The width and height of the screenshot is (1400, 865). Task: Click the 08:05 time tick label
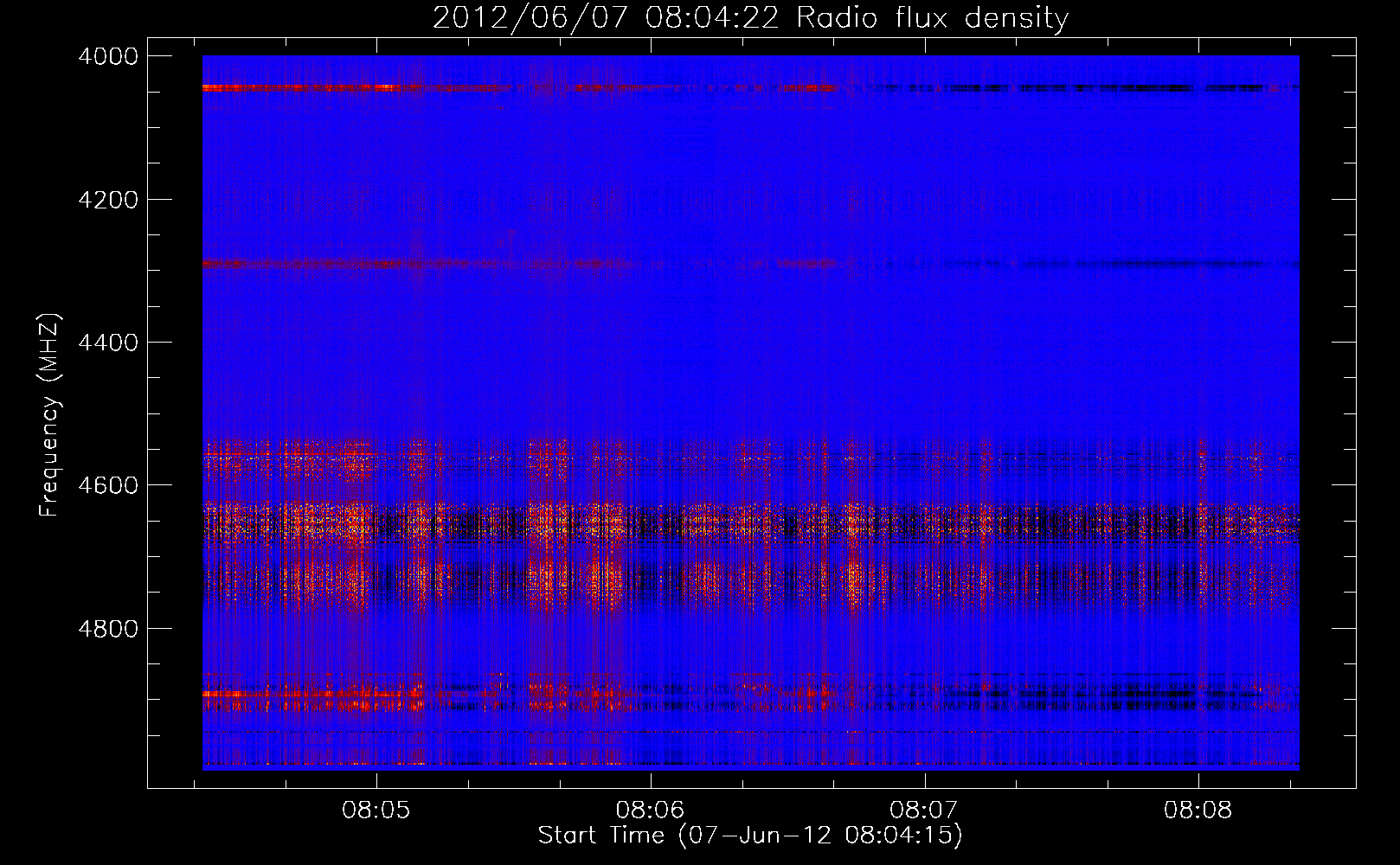coord(376,811)
